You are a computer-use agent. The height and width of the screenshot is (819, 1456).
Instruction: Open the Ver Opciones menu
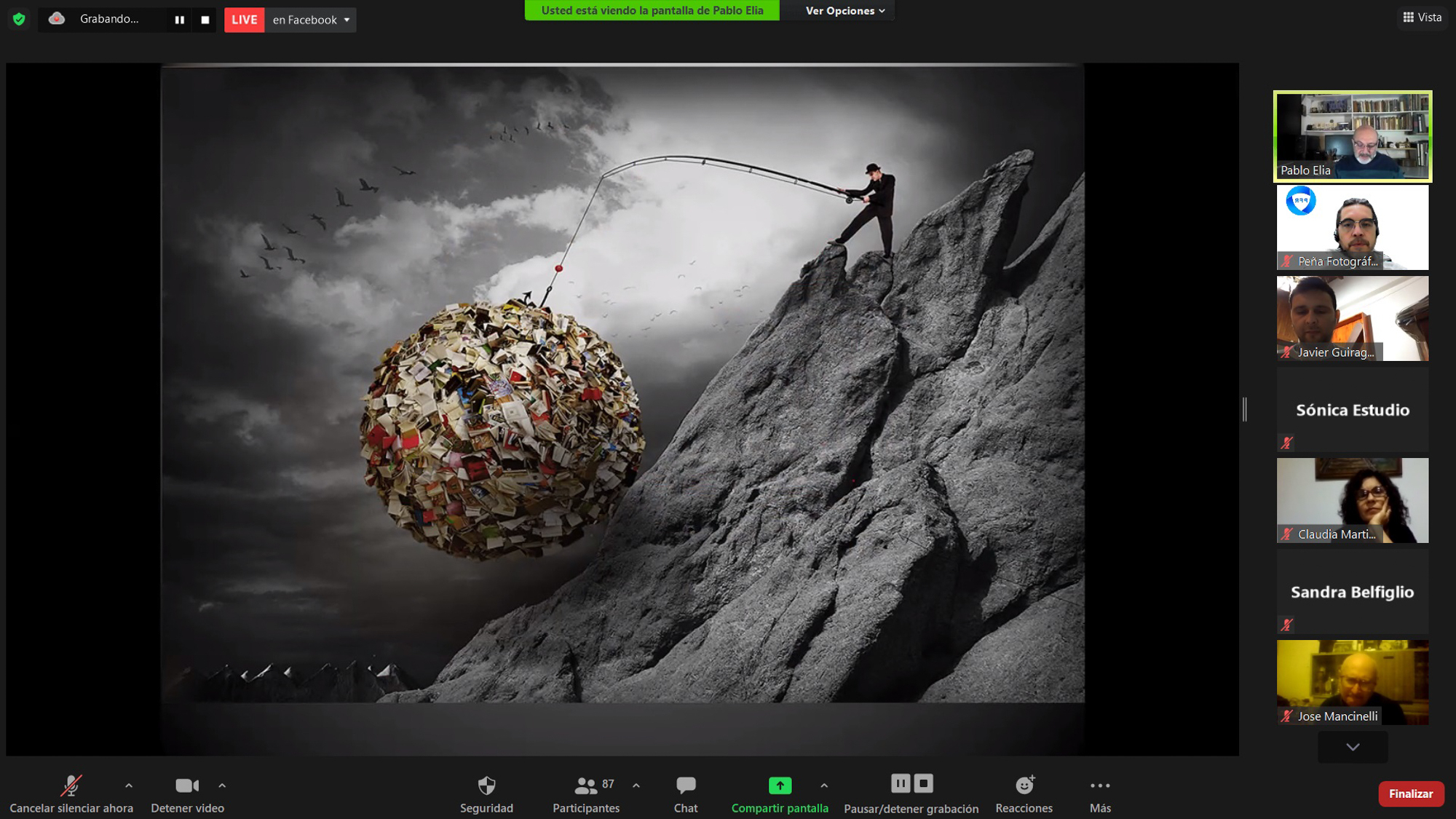tap(845, 11)
